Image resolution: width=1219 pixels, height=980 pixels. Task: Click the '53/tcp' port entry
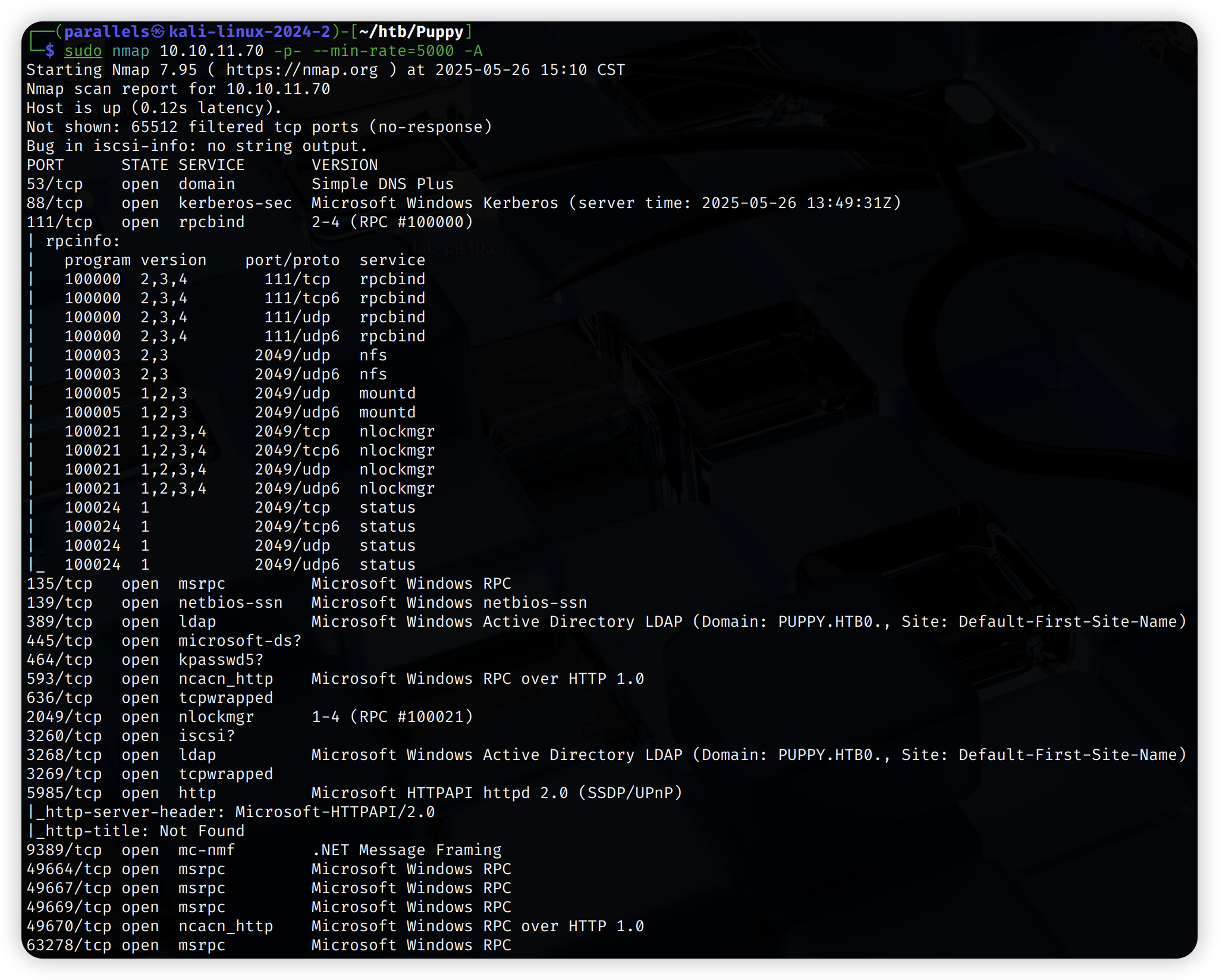(x=55, y=184)
